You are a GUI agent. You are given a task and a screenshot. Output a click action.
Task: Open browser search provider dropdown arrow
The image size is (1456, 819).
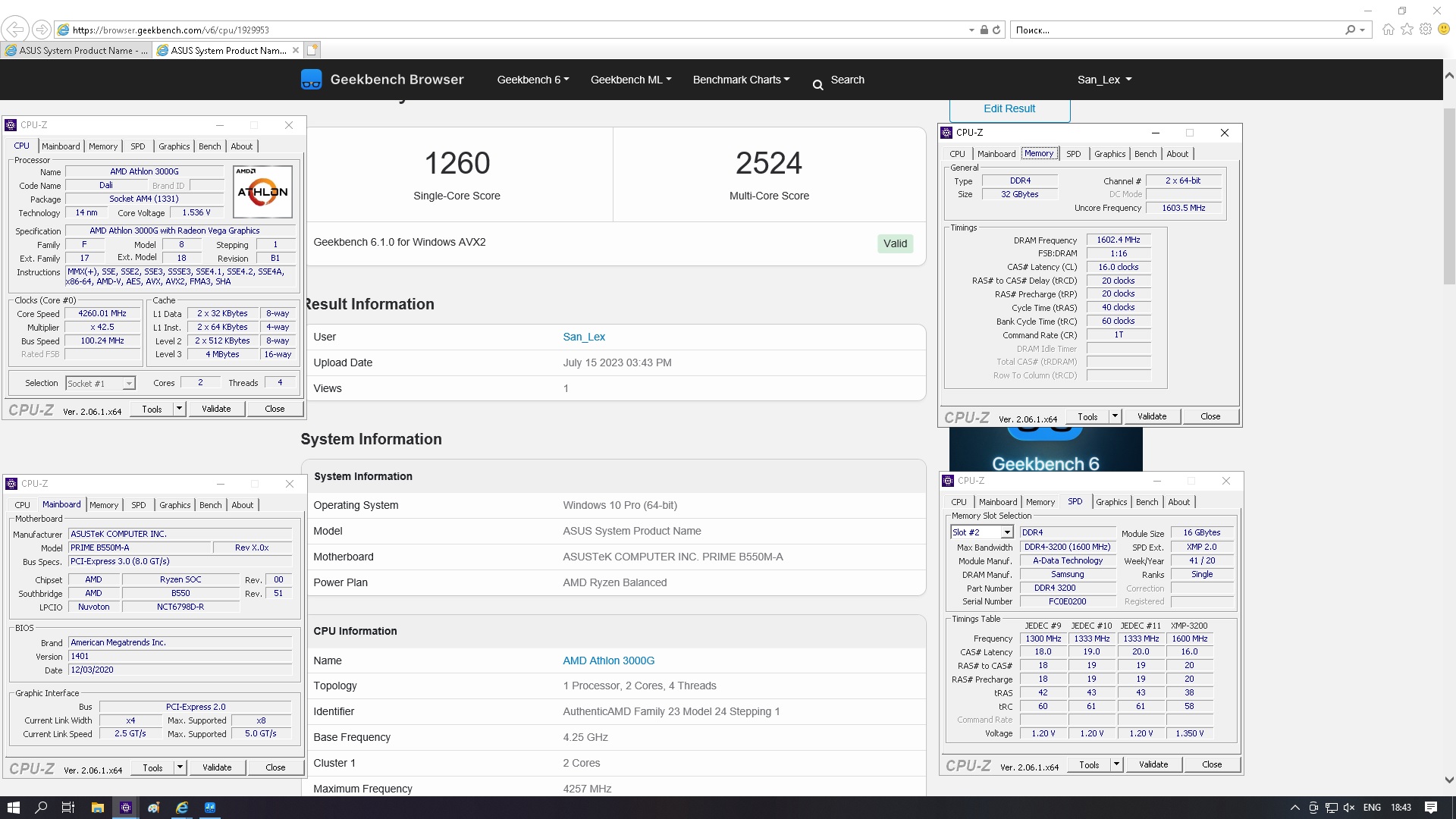pos(1363,30)
